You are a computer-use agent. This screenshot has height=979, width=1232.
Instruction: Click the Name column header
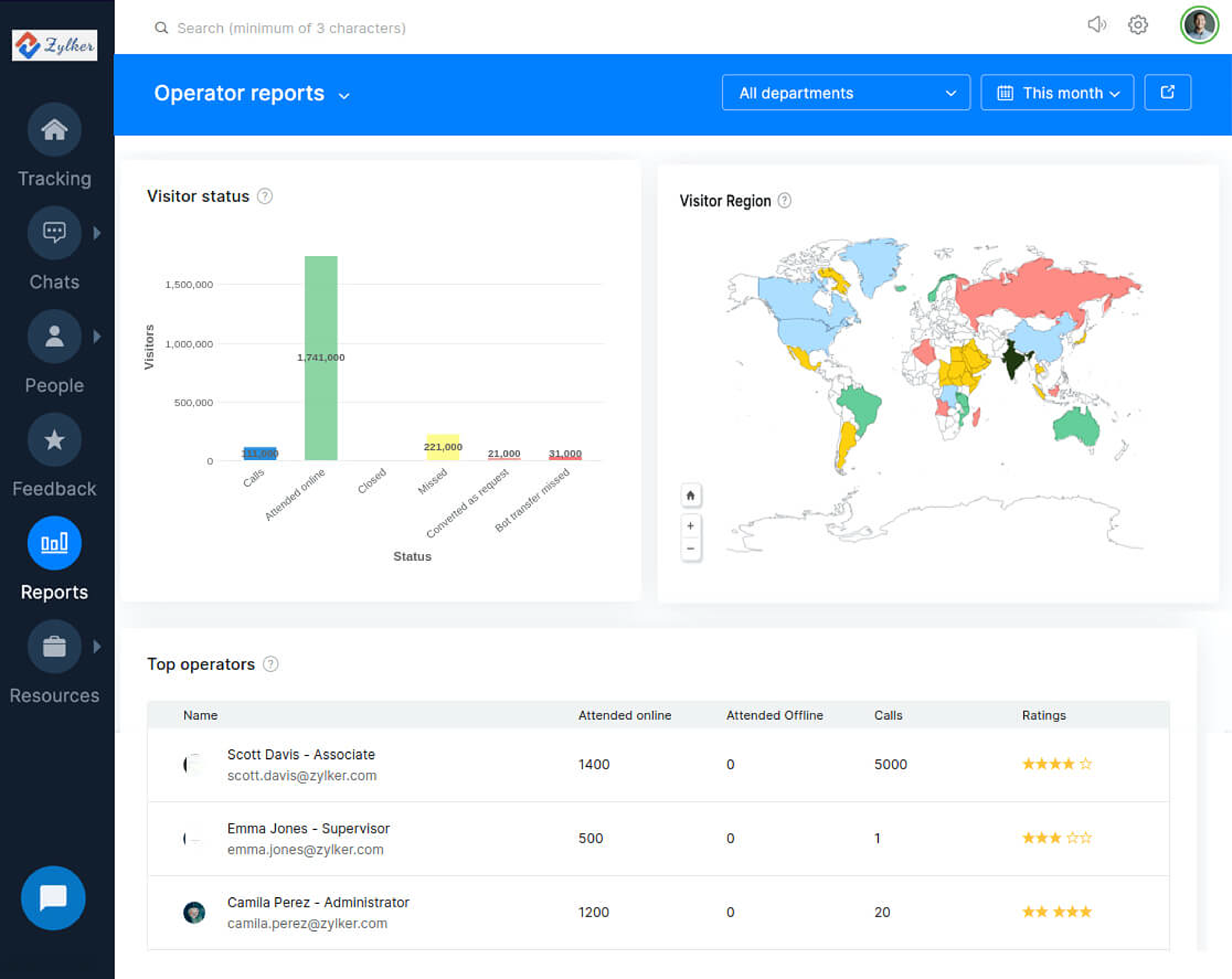point(200,715)
